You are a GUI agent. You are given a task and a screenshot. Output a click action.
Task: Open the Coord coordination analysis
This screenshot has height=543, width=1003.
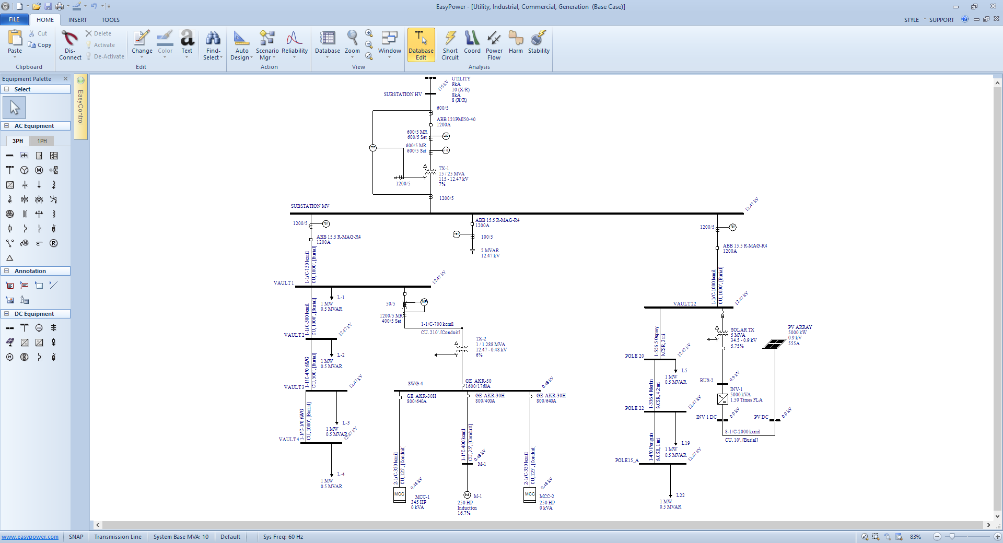[472, 42]
